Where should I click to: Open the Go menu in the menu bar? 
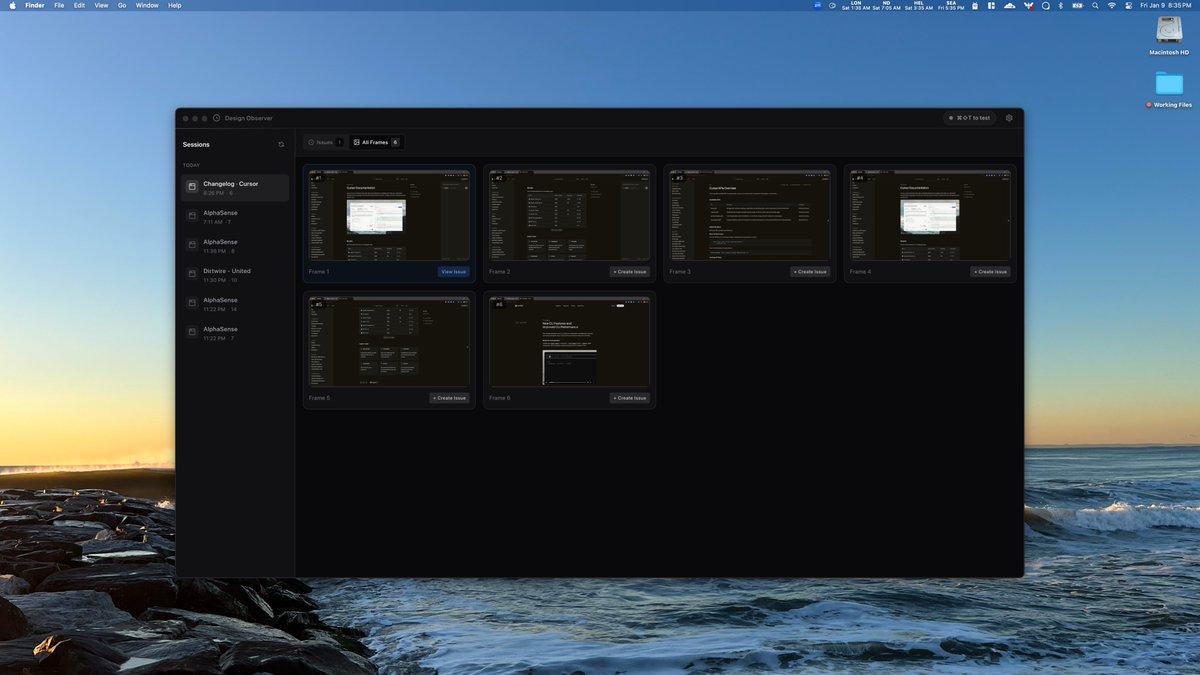click(x=122, y=5)
